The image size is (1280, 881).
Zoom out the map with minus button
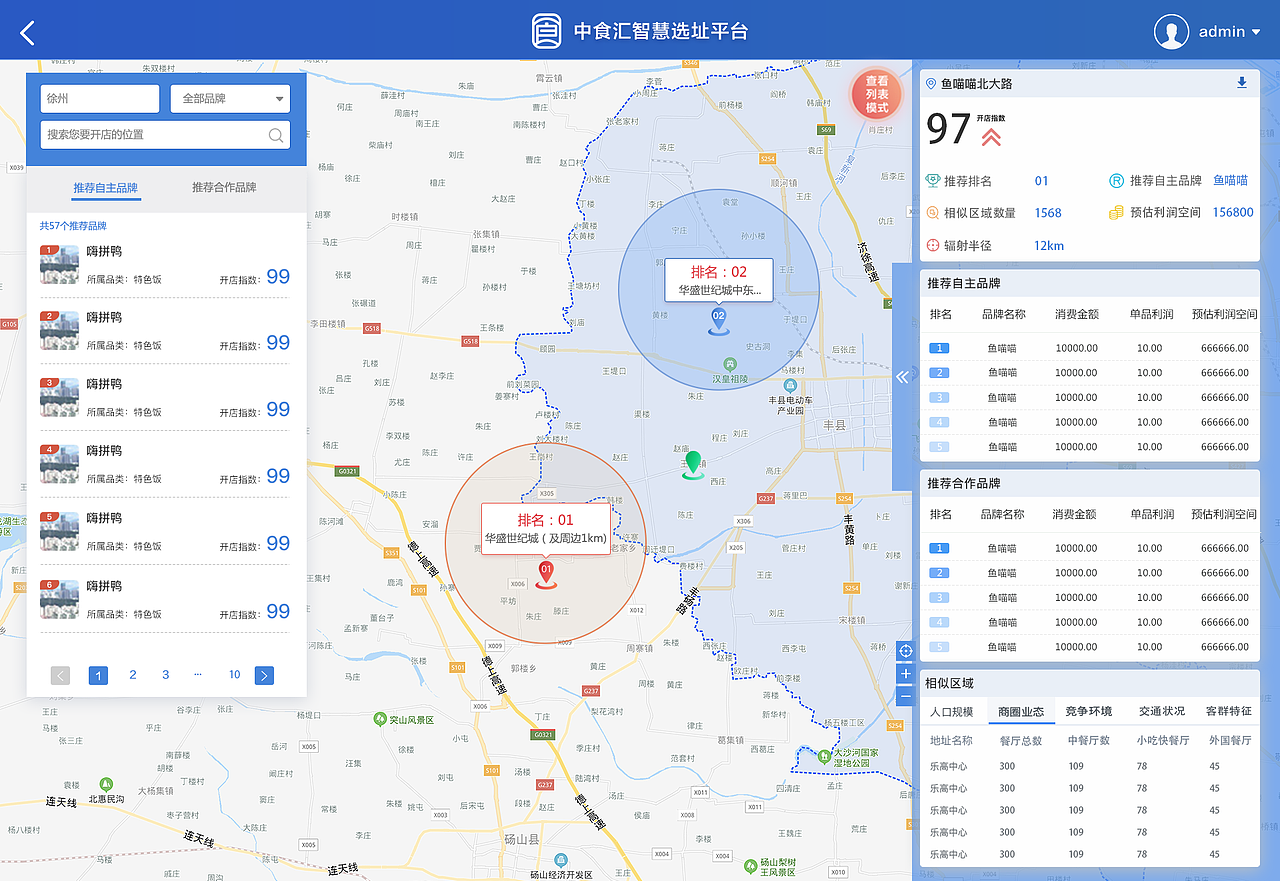pos(906,696)
